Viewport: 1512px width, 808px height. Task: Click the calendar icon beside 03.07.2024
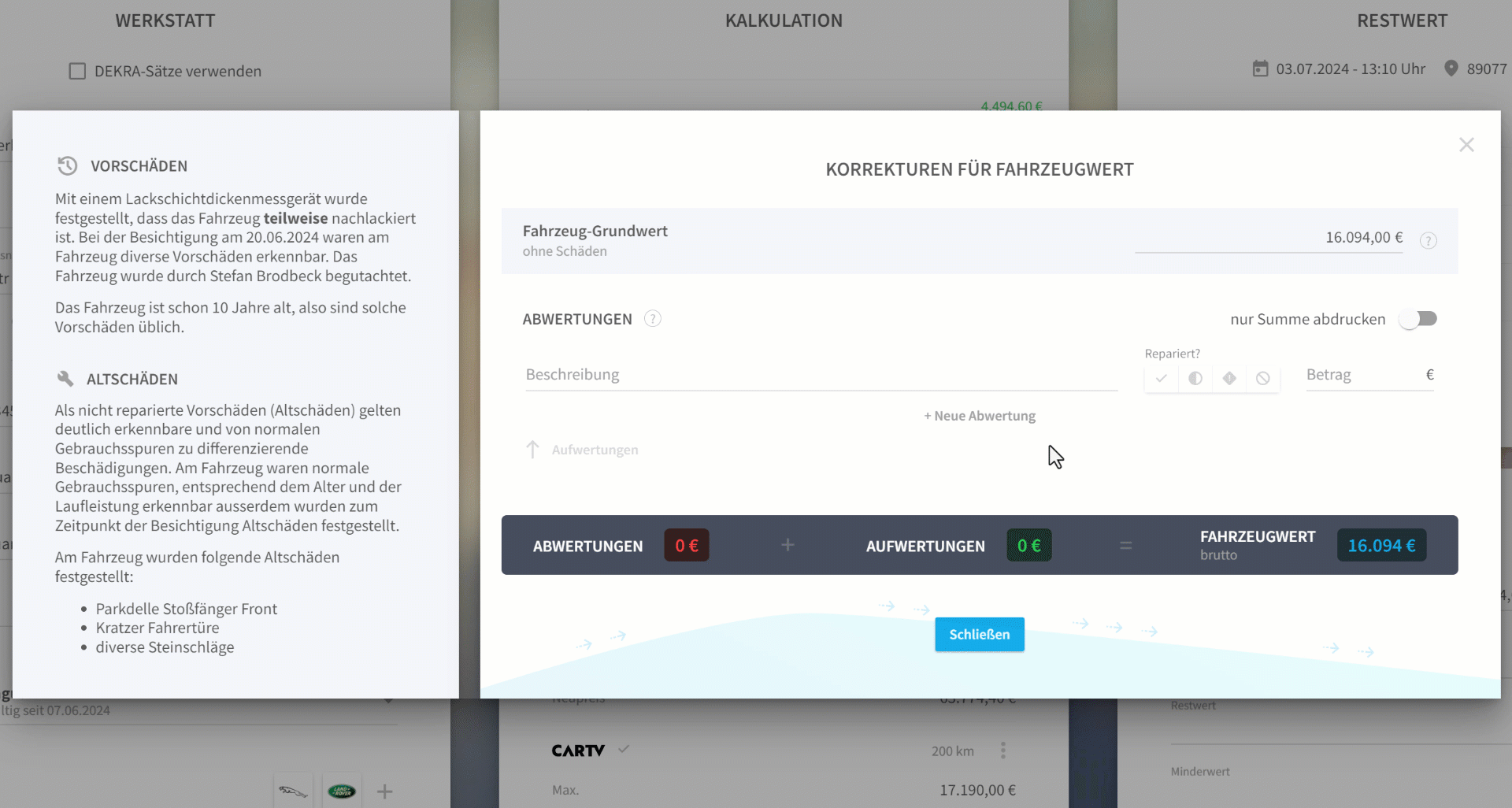click(x=1261, y=69)
